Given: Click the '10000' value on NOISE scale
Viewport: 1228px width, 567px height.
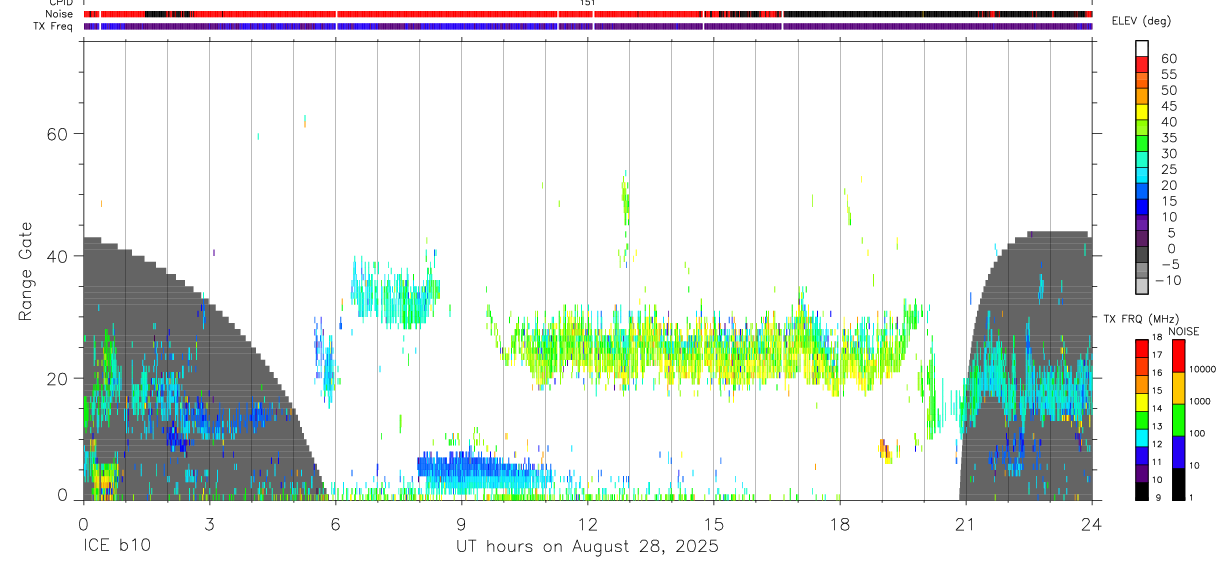Looking at the screenshot, I should 1202,370.
